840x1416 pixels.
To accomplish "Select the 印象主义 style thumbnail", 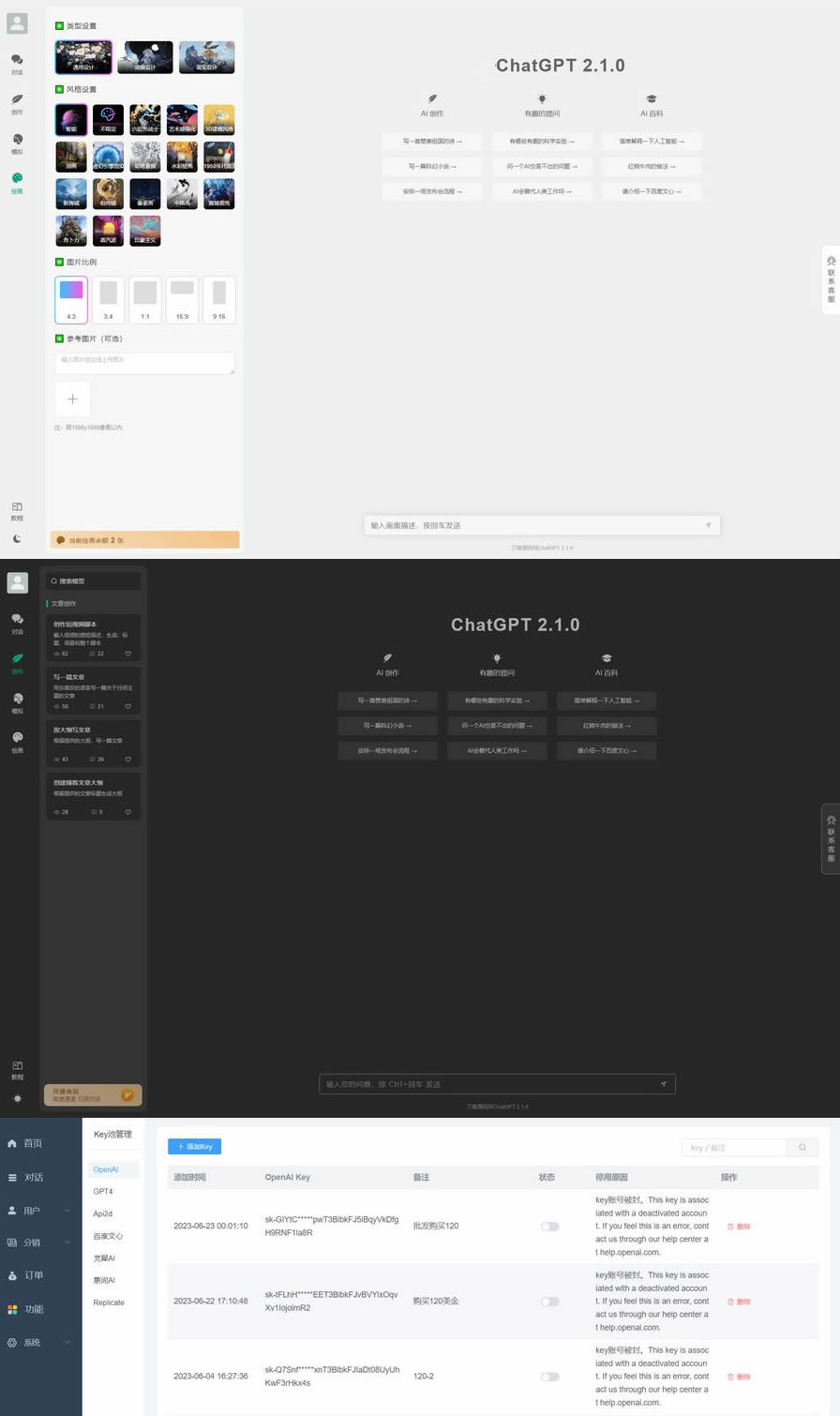I will [145, 231].
